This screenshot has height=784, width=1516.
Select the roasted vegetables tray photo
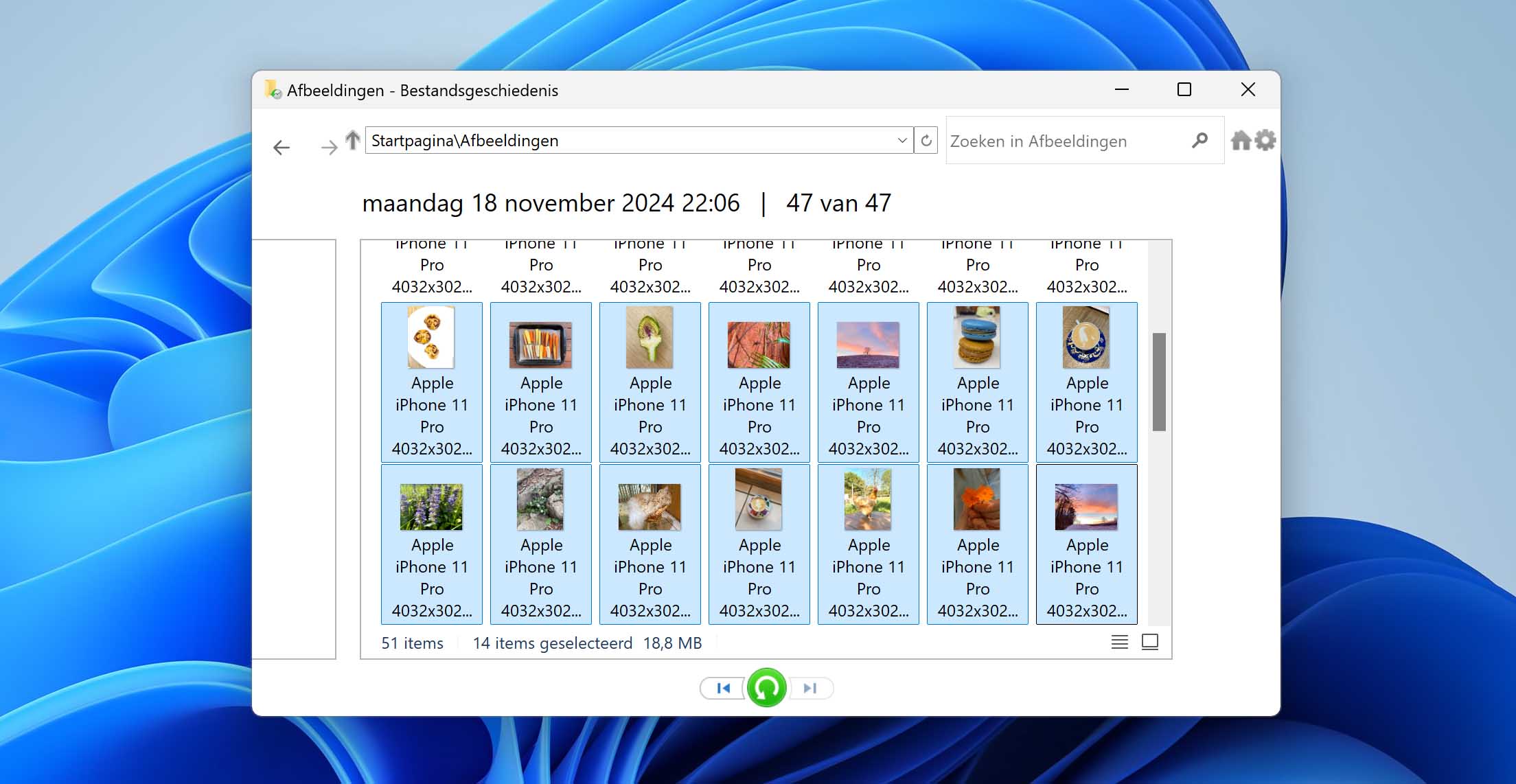pyautogui.click(x=540, y=345)
